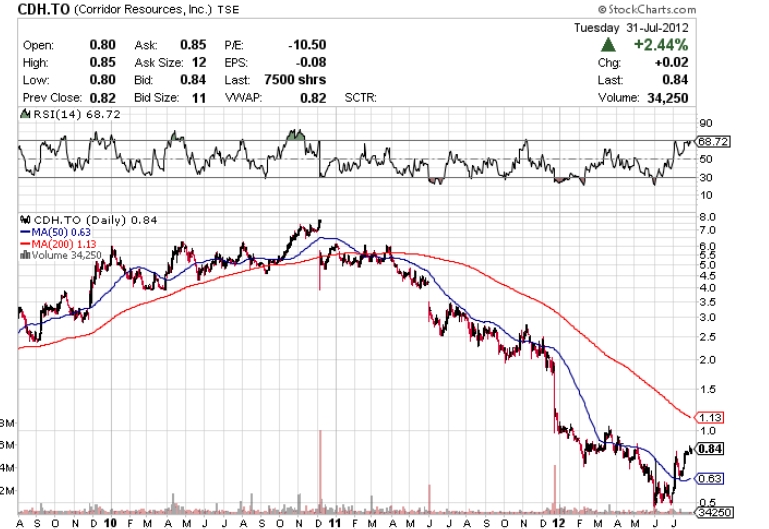Click the Volume bars legend icon
Image resolution: width=769 pixels, height=529 pixels.
(25, 255)
